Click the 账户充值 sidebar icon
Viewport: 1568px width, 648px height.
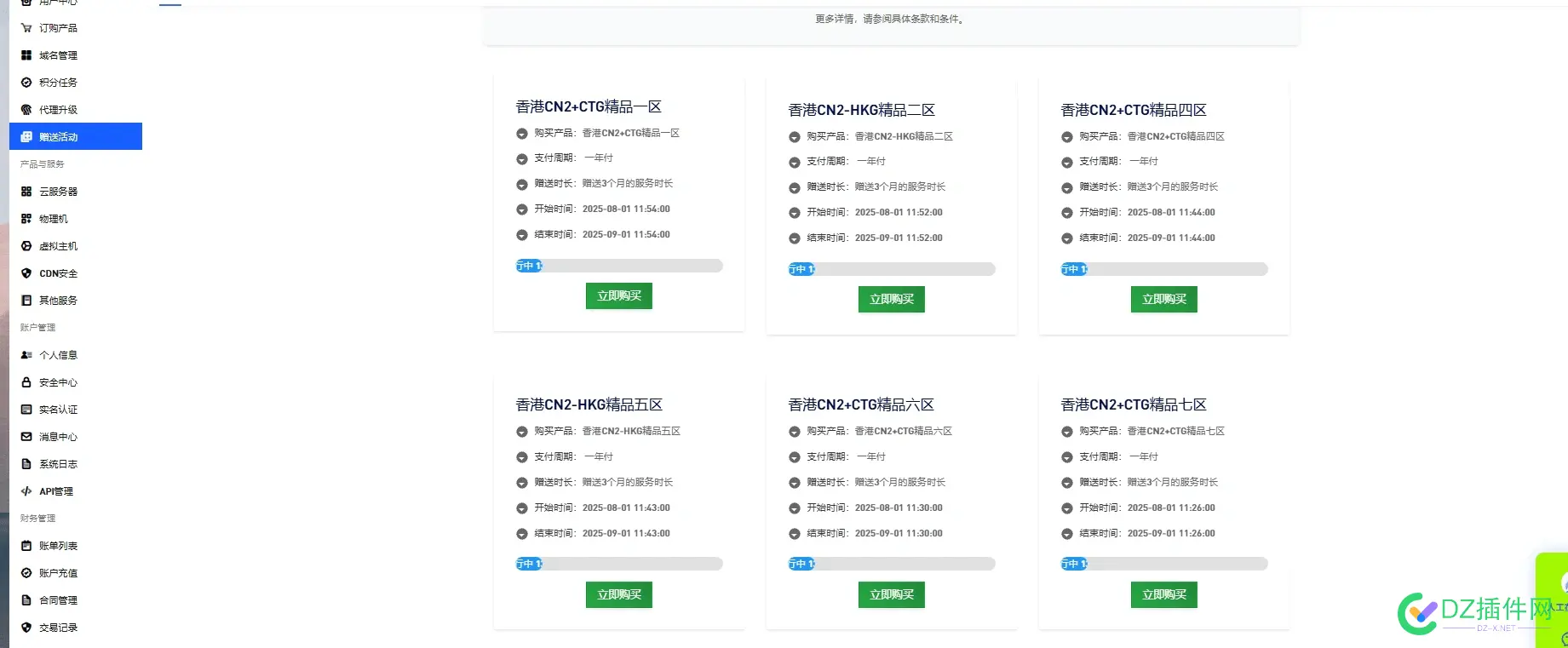[26, 573]
